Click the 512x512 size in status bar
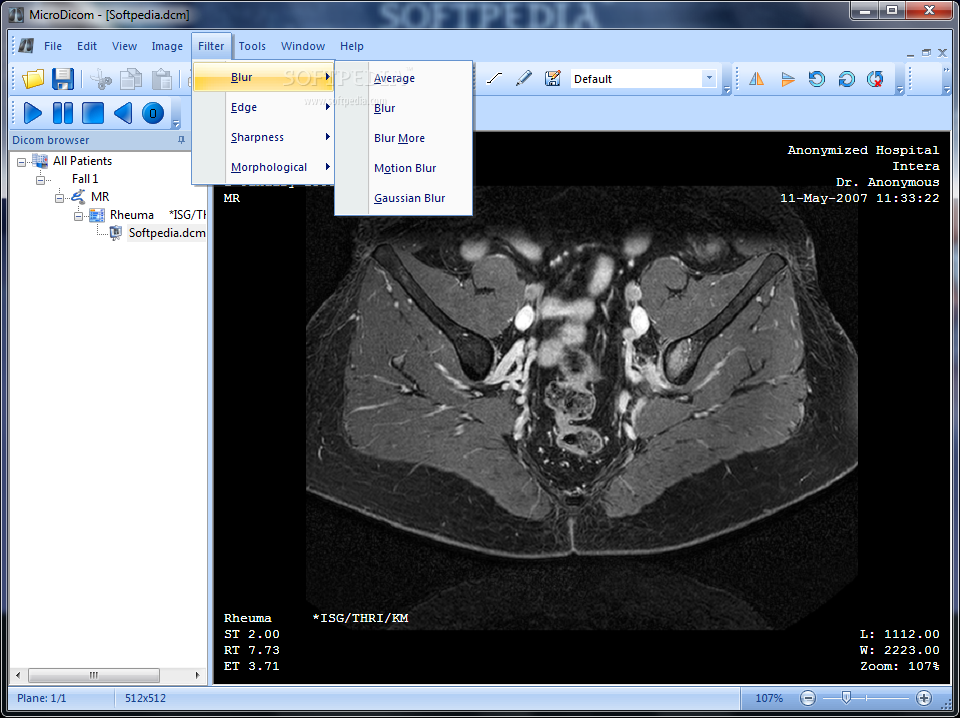 coord(146,698)
